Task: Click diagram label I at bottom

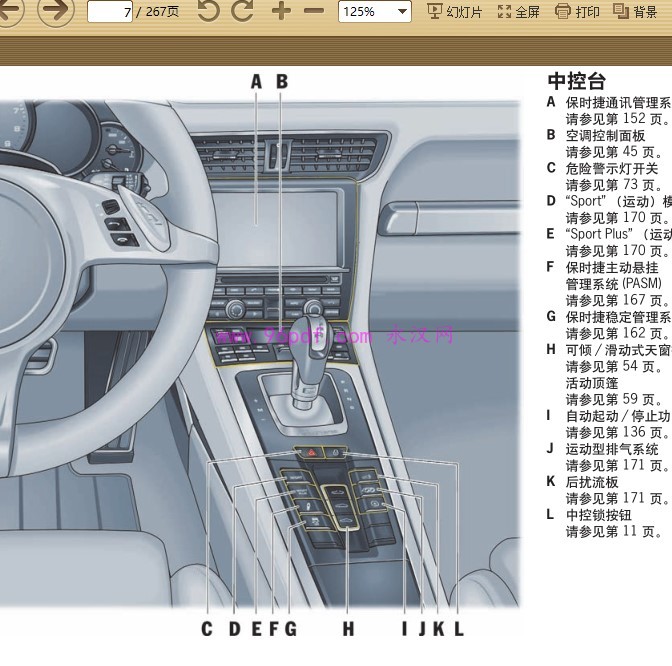Action: pos(404,629)
